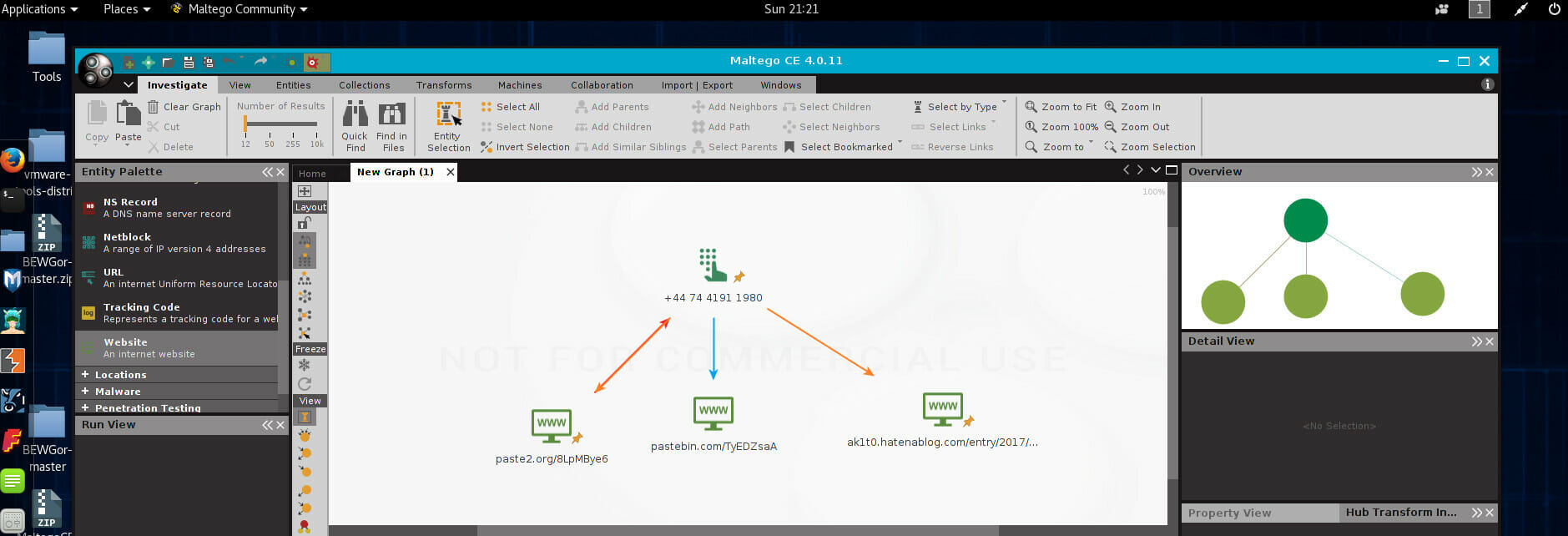Image resolution: width=1568 pixels, height=536 pixels.
Task: Open the Places menu in top bar
Action: coord(127,9)
